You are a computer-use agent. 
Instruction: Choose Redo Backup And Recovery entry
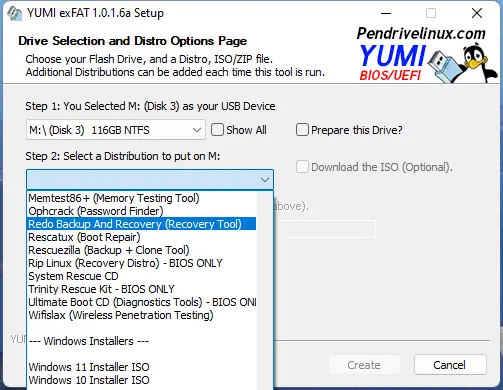click(x=141, y=224)
